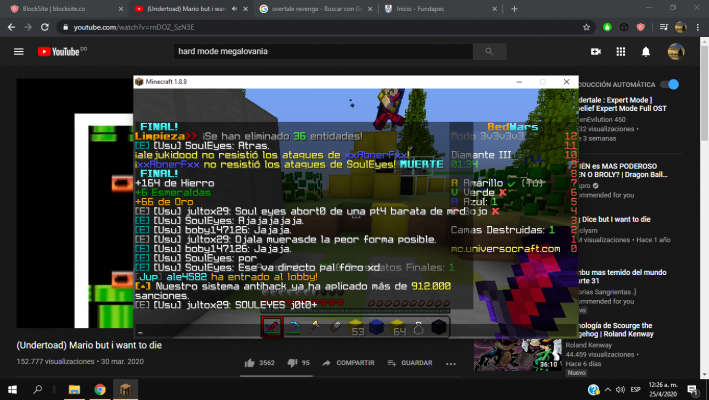Viewport: 709px width, 400px height.
Task: Open the Windows Start menu
Action: point(12,389)
